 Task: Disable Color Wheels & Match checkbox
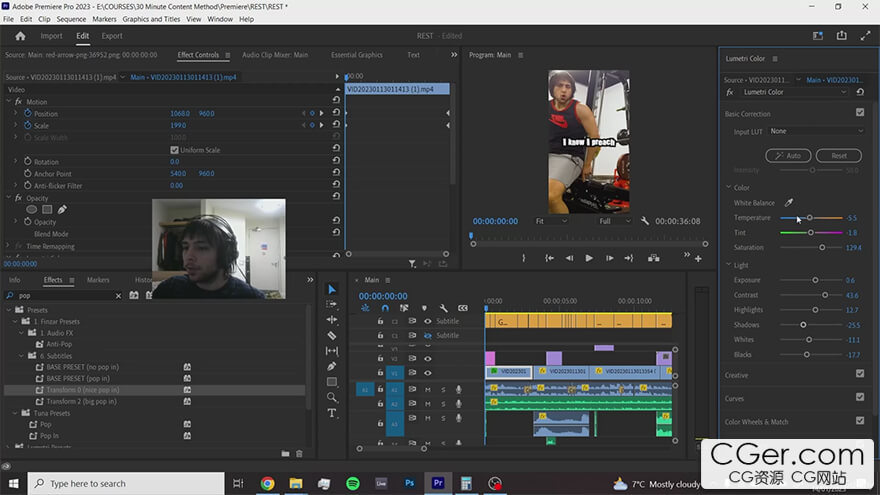(860, 421)
